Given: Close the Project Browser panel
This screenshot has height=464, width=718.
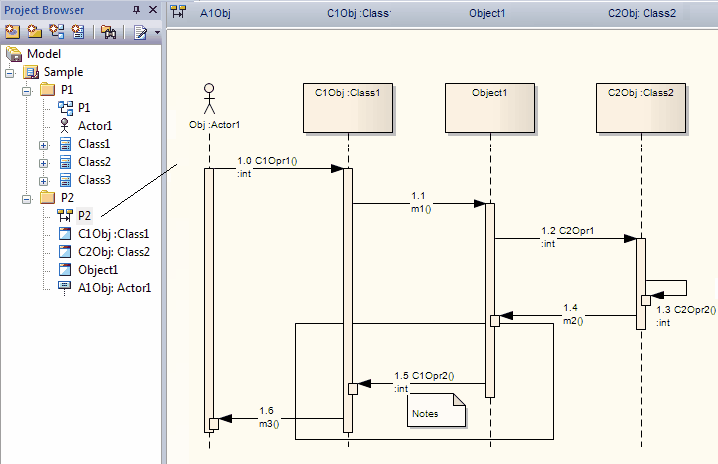Looking at the screenshot, I should coord(154,10).
